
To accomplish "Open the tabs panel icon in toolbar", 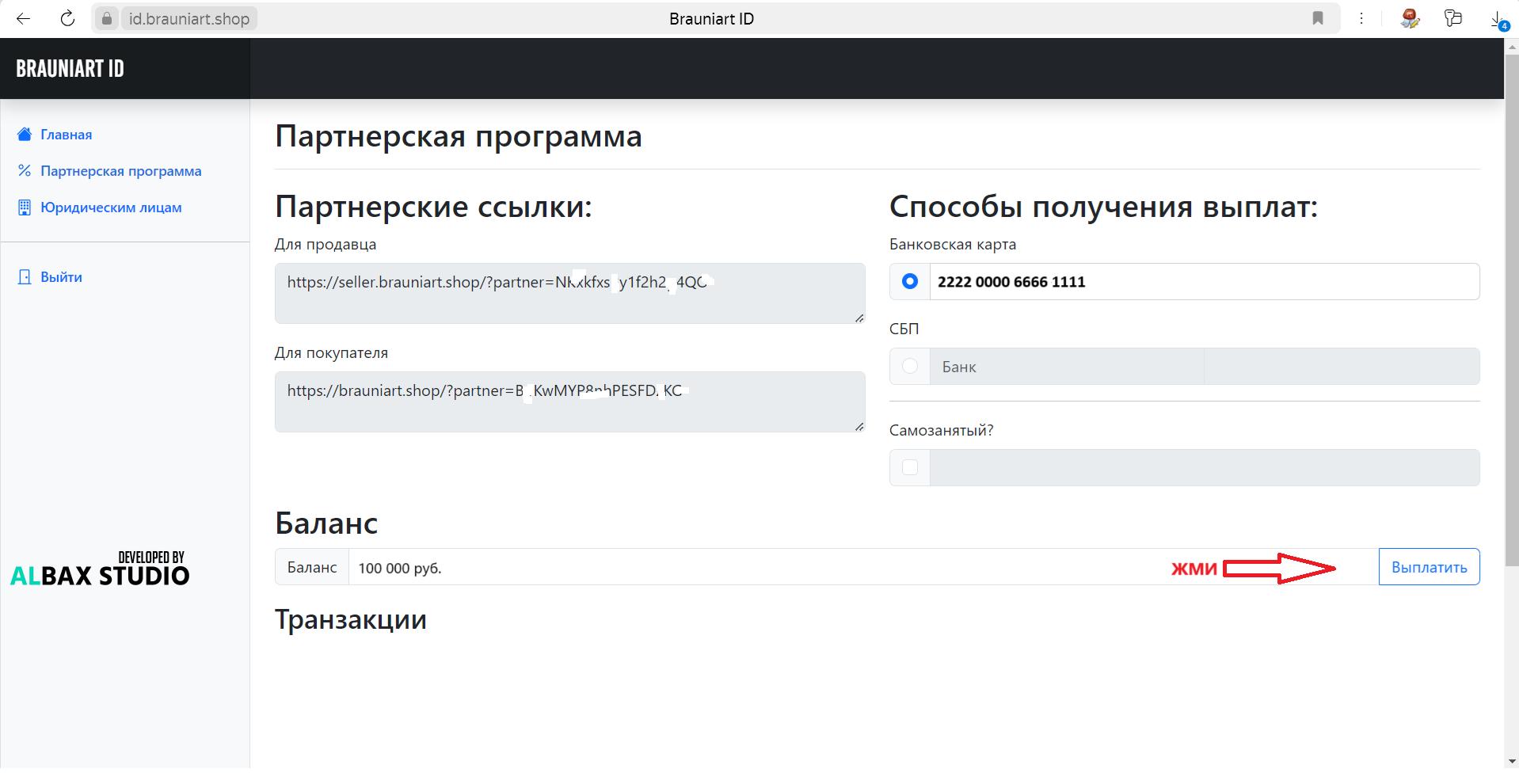I will [1452, 18].
